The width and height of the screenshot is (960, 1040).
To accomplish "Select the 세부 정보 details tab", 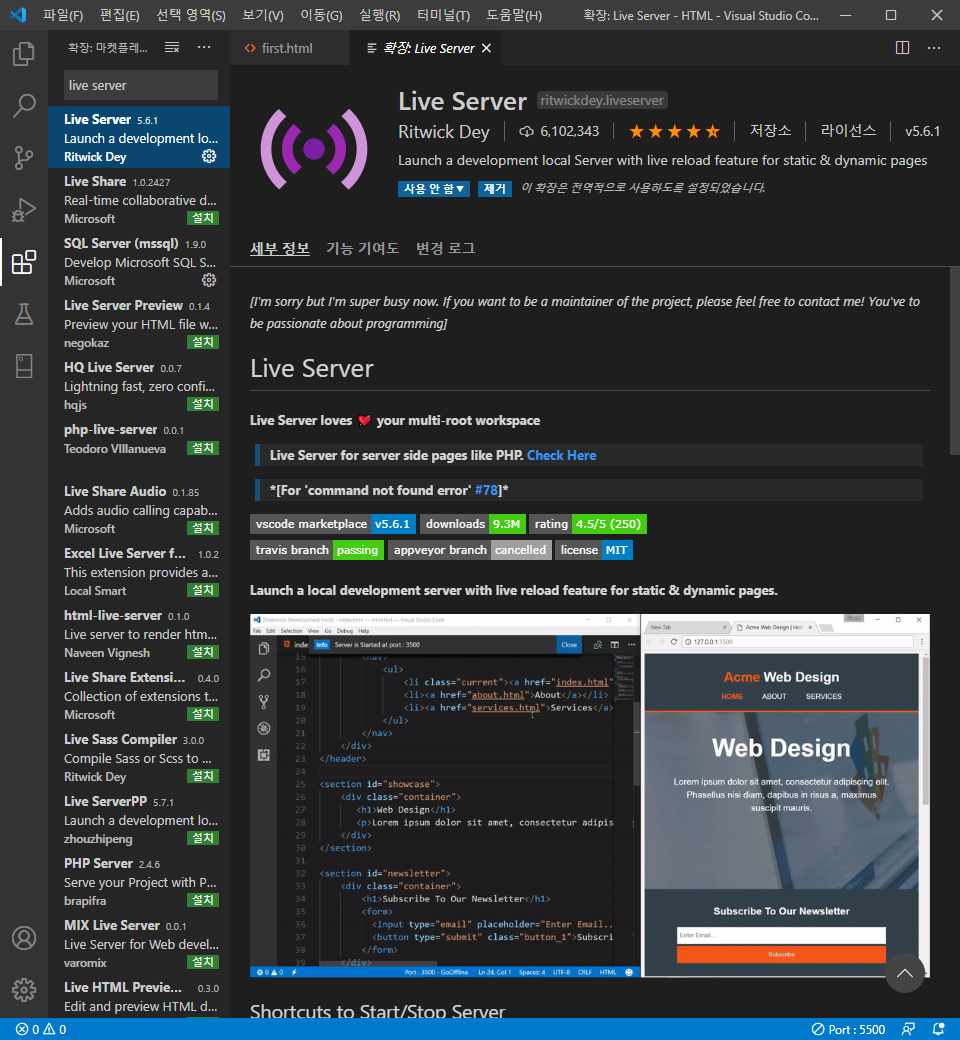I will pos(279,248).
